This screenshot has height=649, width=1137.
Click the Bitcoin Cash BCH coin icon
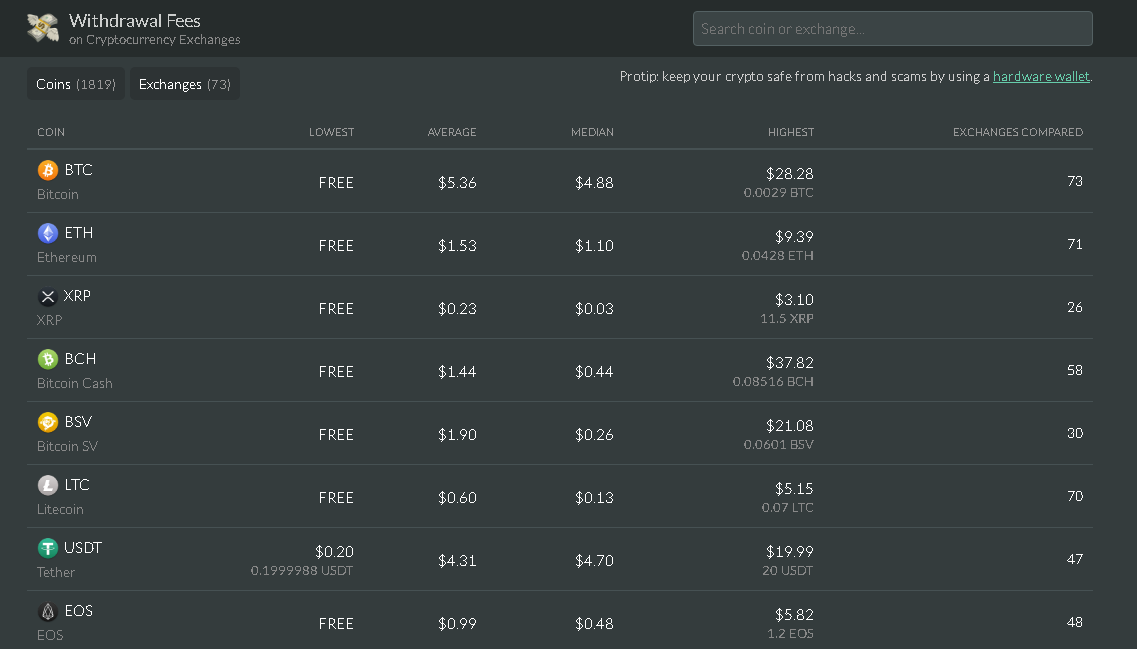(48, 359)
